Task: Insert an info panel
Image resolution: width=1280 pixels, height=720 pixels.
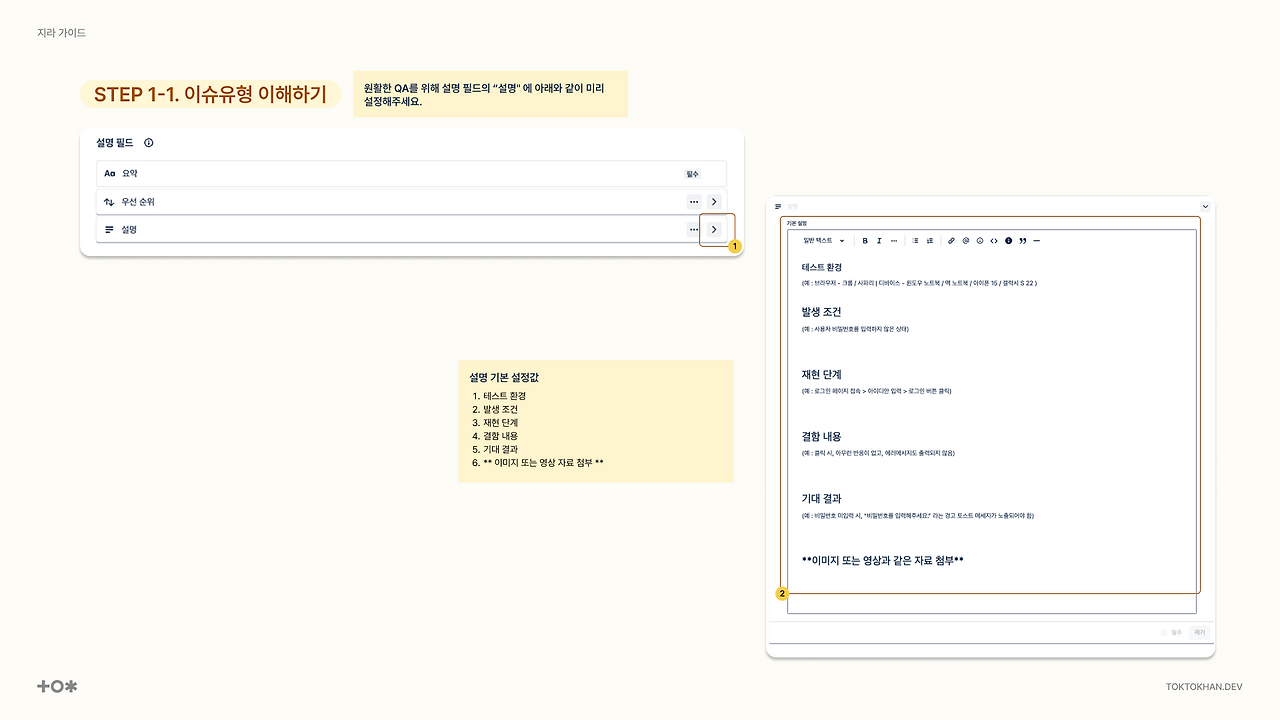Action: click(1008, 240)
